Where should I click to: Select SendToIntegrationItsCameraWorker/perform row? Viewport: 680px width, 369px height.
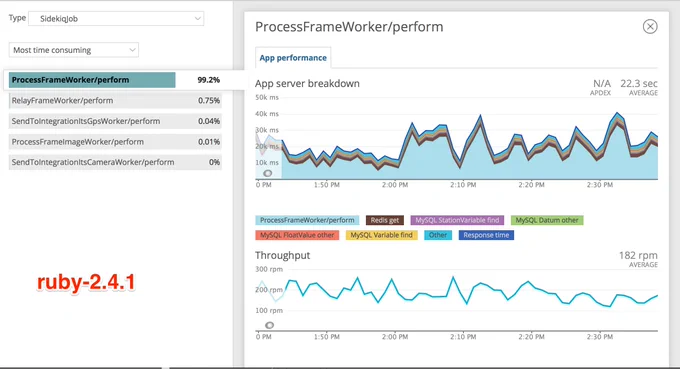click(115, 162)
